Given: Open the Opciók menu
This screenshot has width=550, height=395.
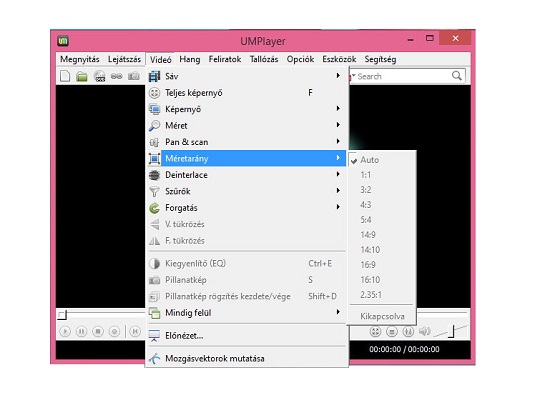Looking at the screenshot, I should pyautogui.click(x=300, y=59).
